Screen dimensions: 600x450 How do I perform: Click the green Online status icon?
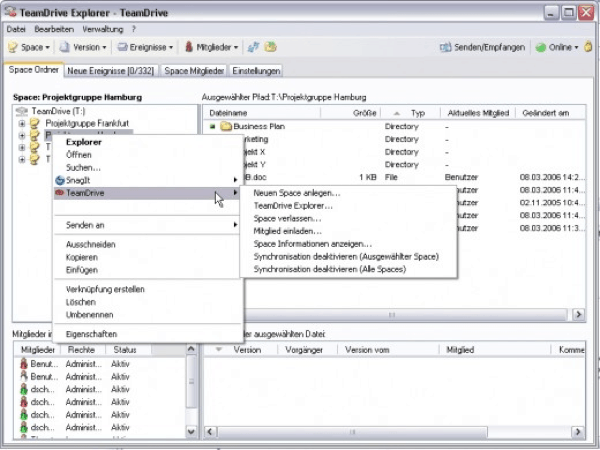coord(541,47)
